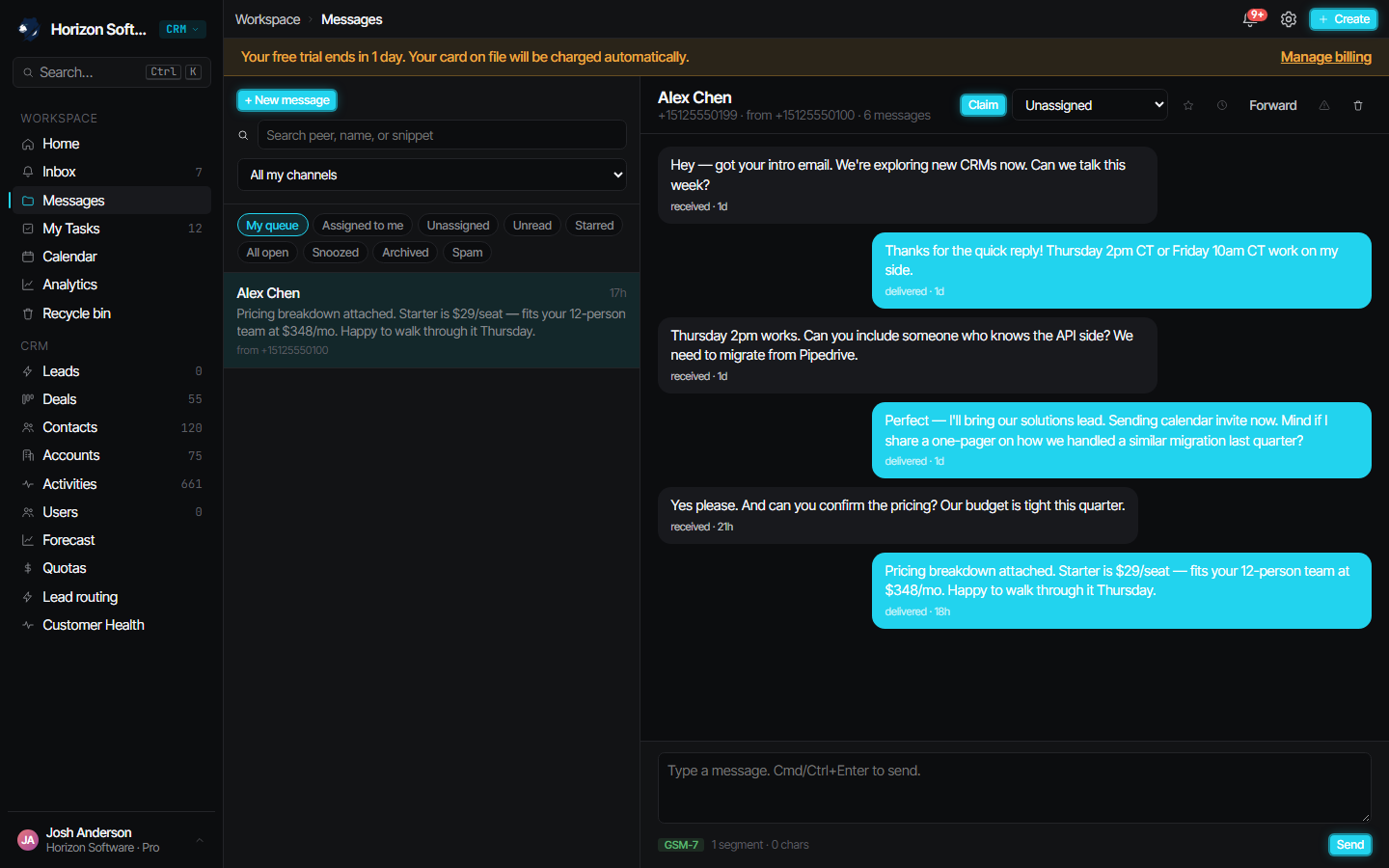
Task: Click the Send button
Action: click(1349, 845)
